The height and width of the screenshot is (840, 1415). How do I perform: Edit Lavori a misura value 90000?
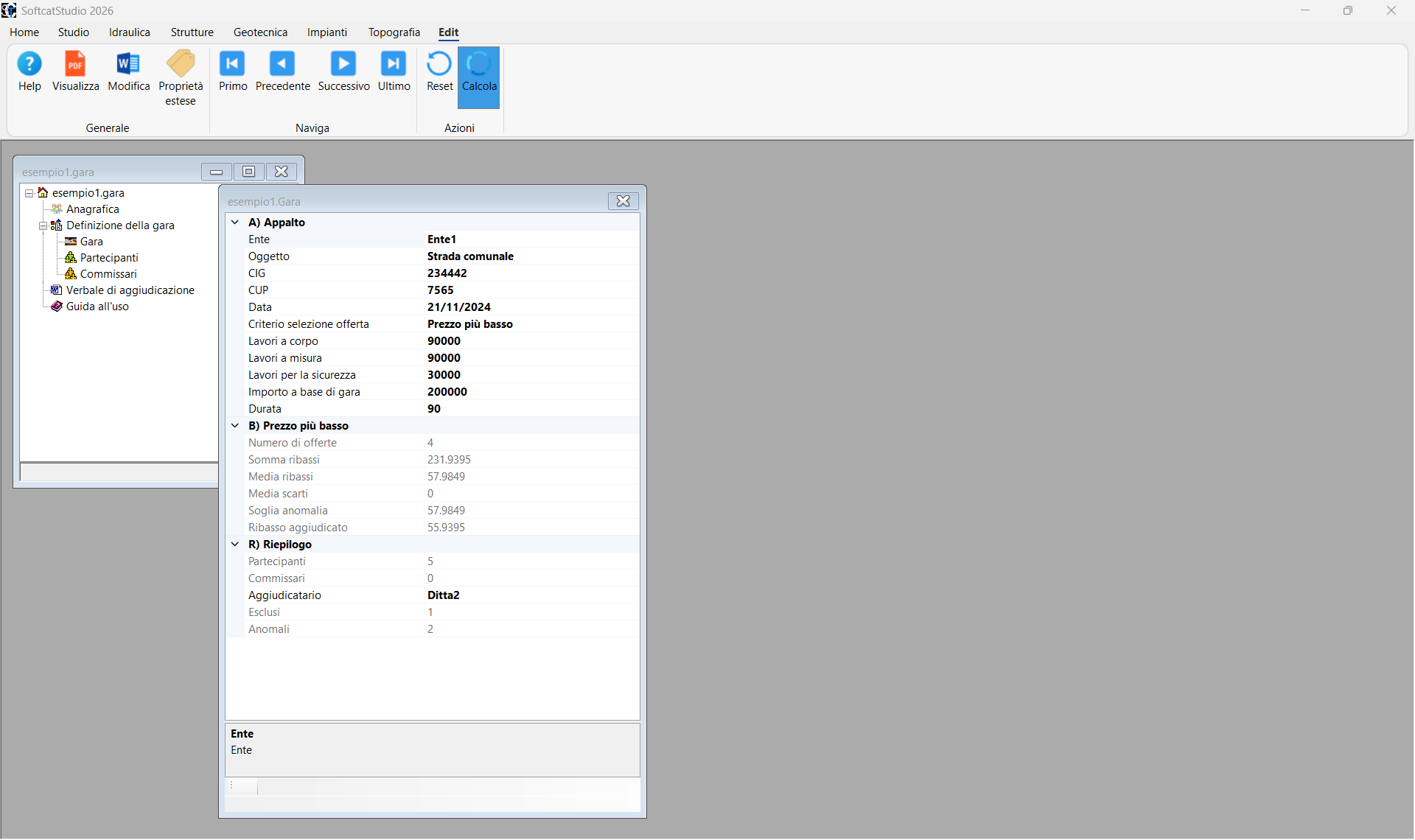(532, 358)
